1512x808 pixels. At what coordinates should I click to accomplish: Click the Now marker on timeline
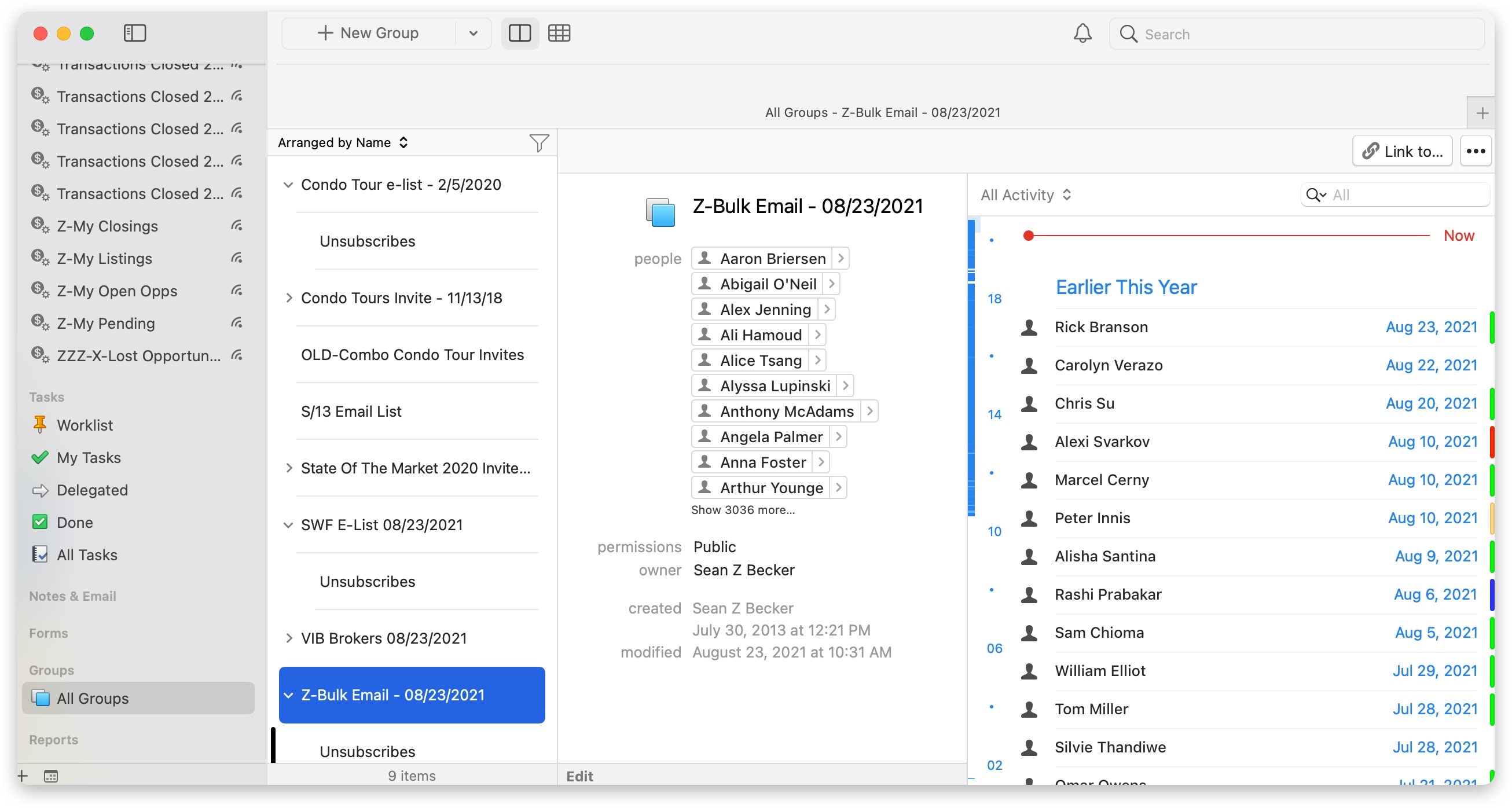click(1458, 236)
